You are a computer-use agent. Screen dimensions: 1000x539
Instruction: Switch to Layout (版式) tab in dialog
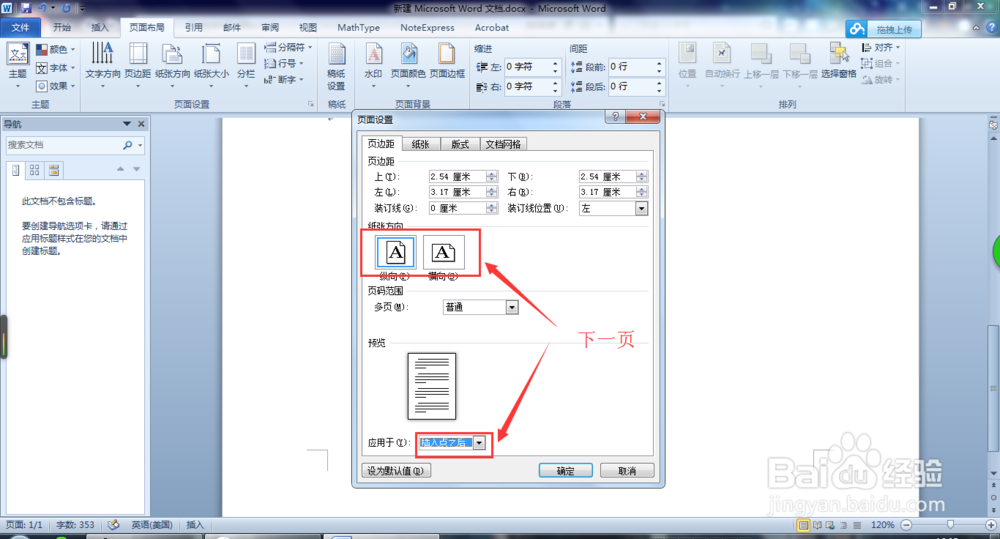460,144
